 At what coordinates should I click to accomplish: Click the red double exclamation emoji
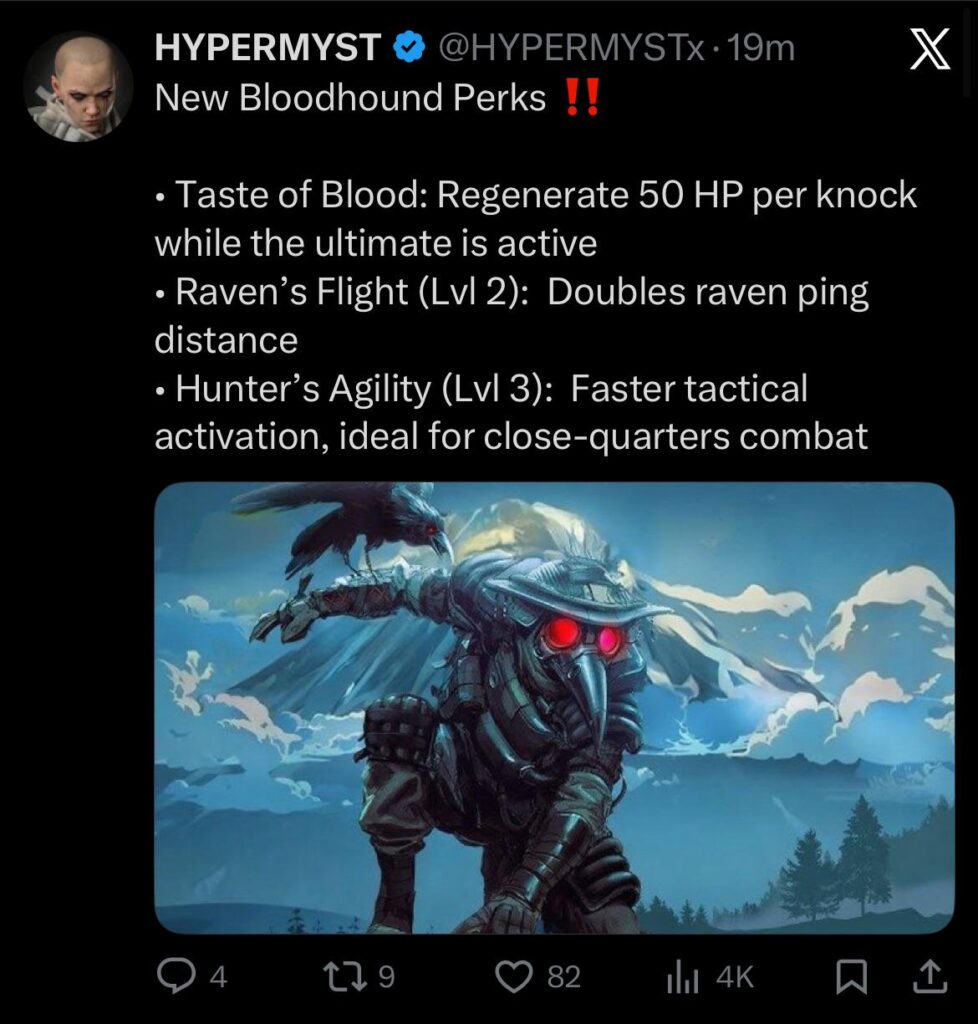(581, 97)
